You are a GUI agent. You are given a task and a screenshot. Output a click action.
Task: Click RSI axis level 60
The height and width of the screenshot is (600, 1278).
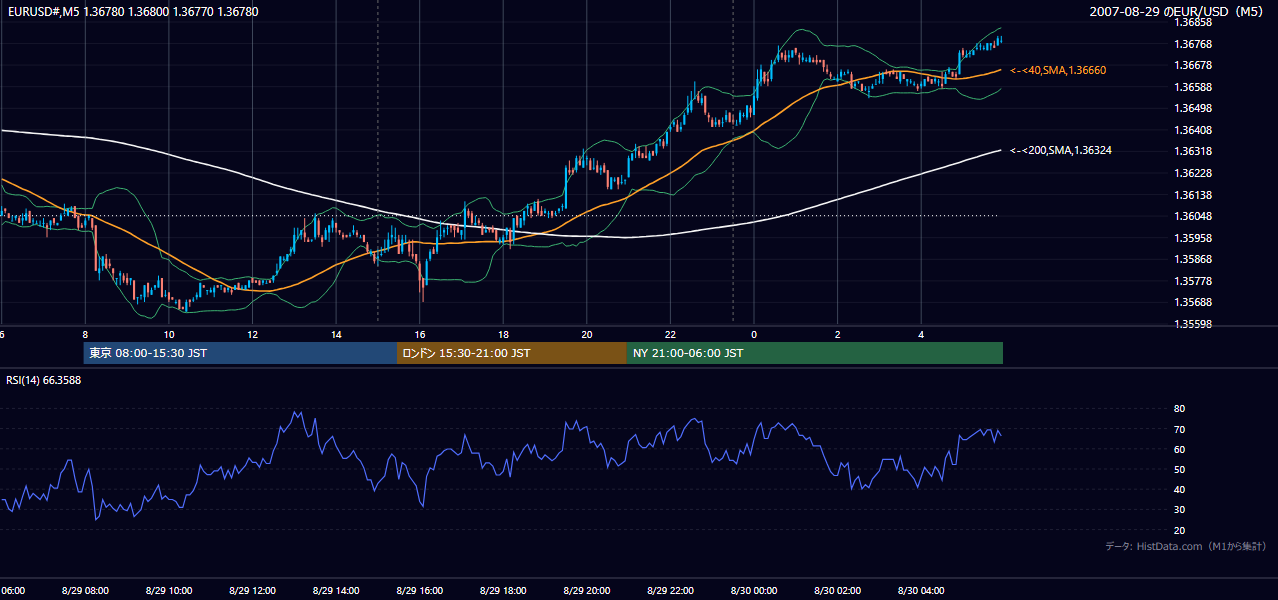[1179, 449]
